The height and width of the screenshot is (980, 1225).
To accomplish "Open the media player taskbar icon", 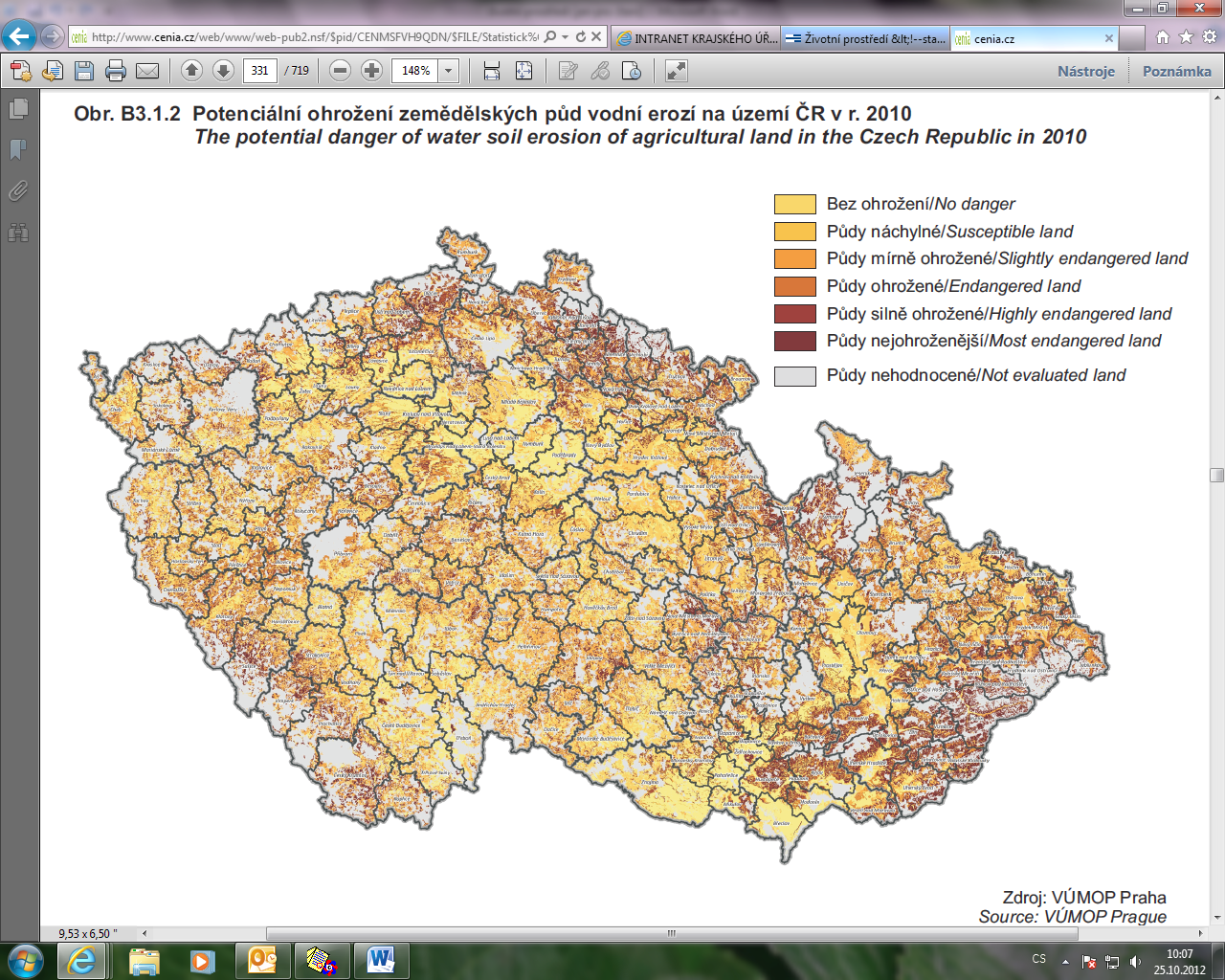I will coord(202,961).
